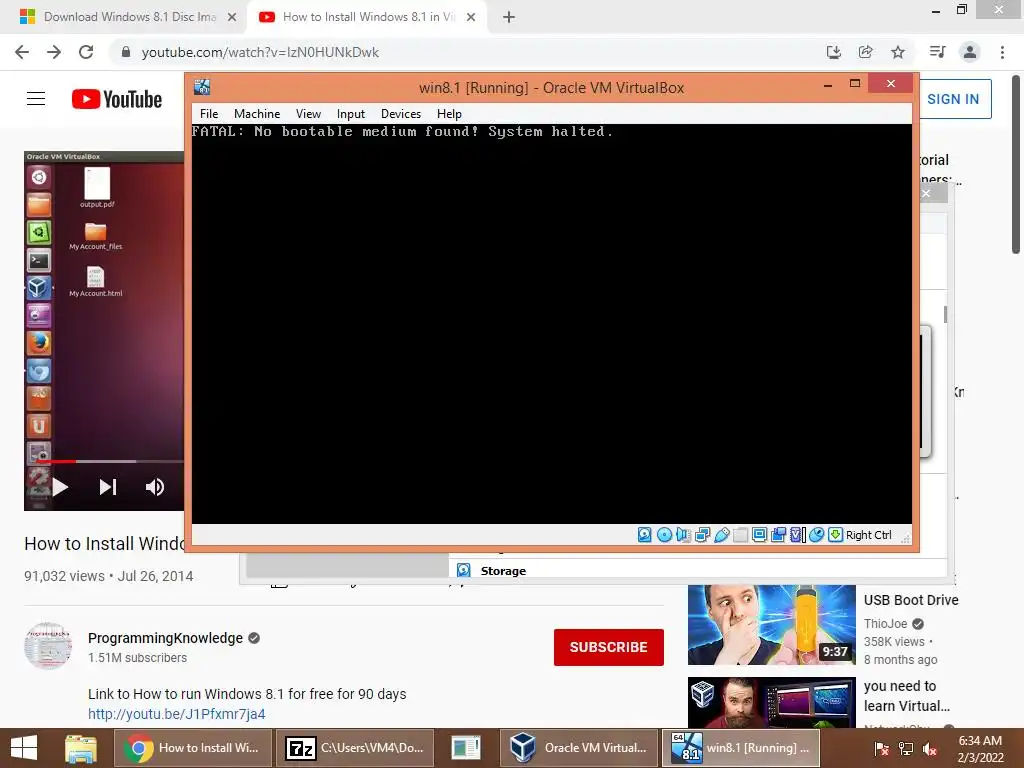Click the Action Center flag tray icon
Screen dimensions: 1024x768
point(882,749)
